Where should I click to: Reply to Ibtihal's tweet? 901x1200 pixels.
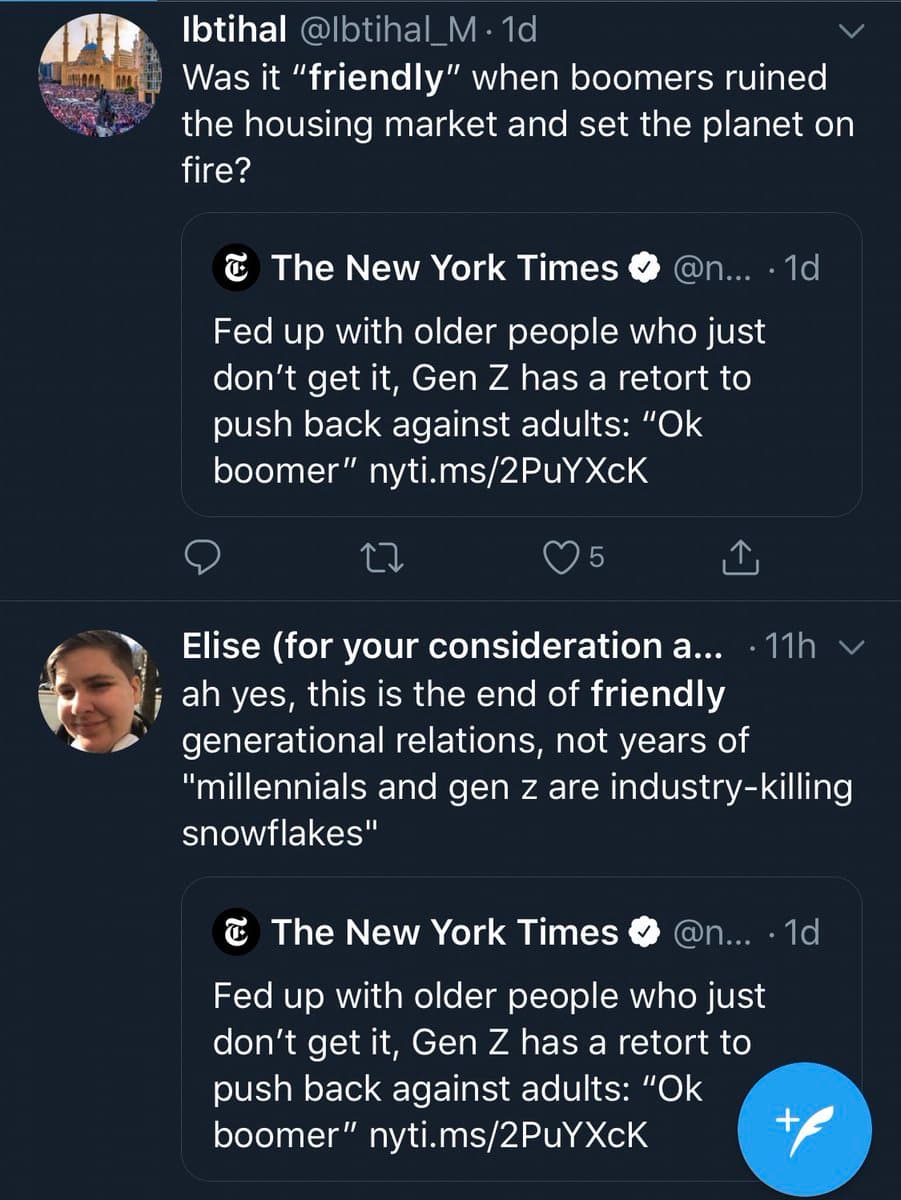204,558
